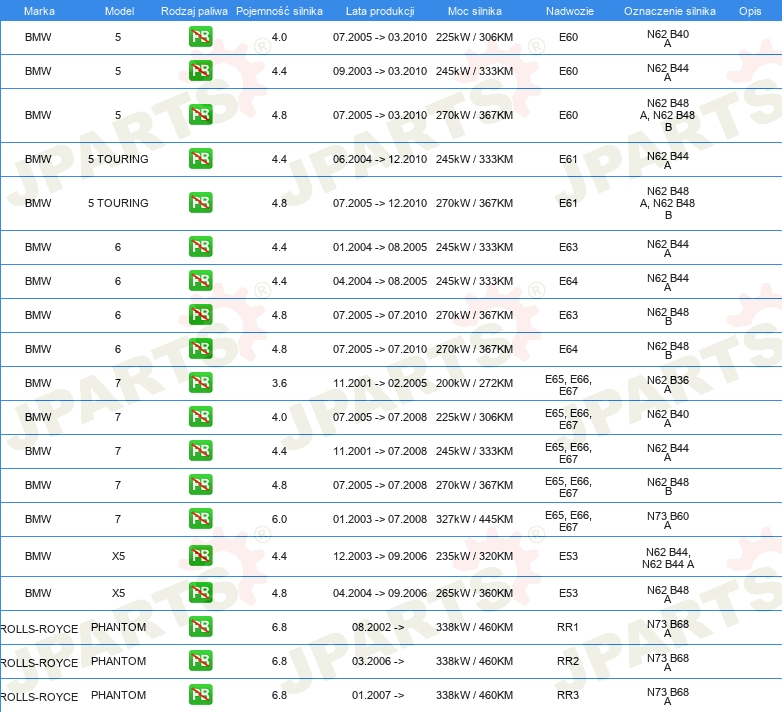Click the 200kW / 272KM engine power cell
Image resolution: width=782 pixels, height=712 pixels.
coord(474,383)
